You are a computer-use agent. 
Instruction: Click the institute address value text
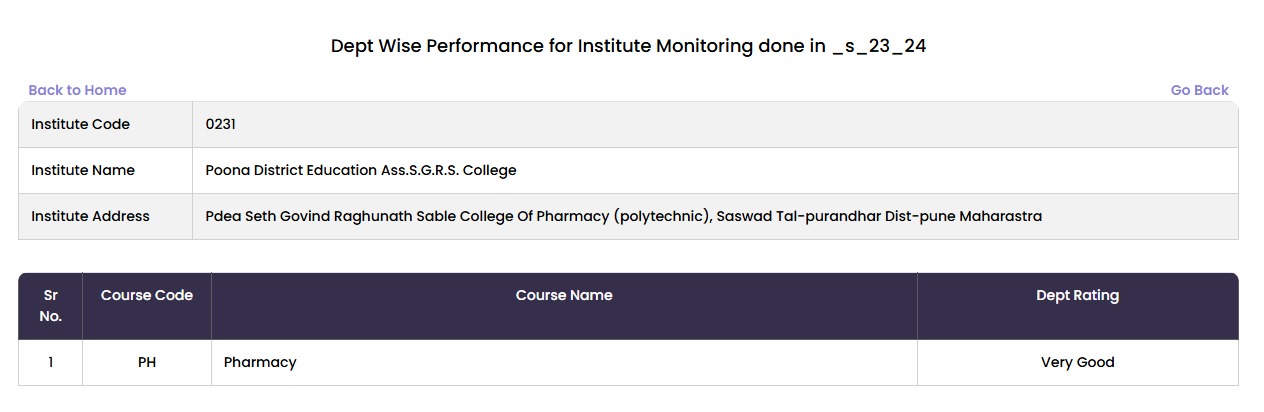[623, 217]
